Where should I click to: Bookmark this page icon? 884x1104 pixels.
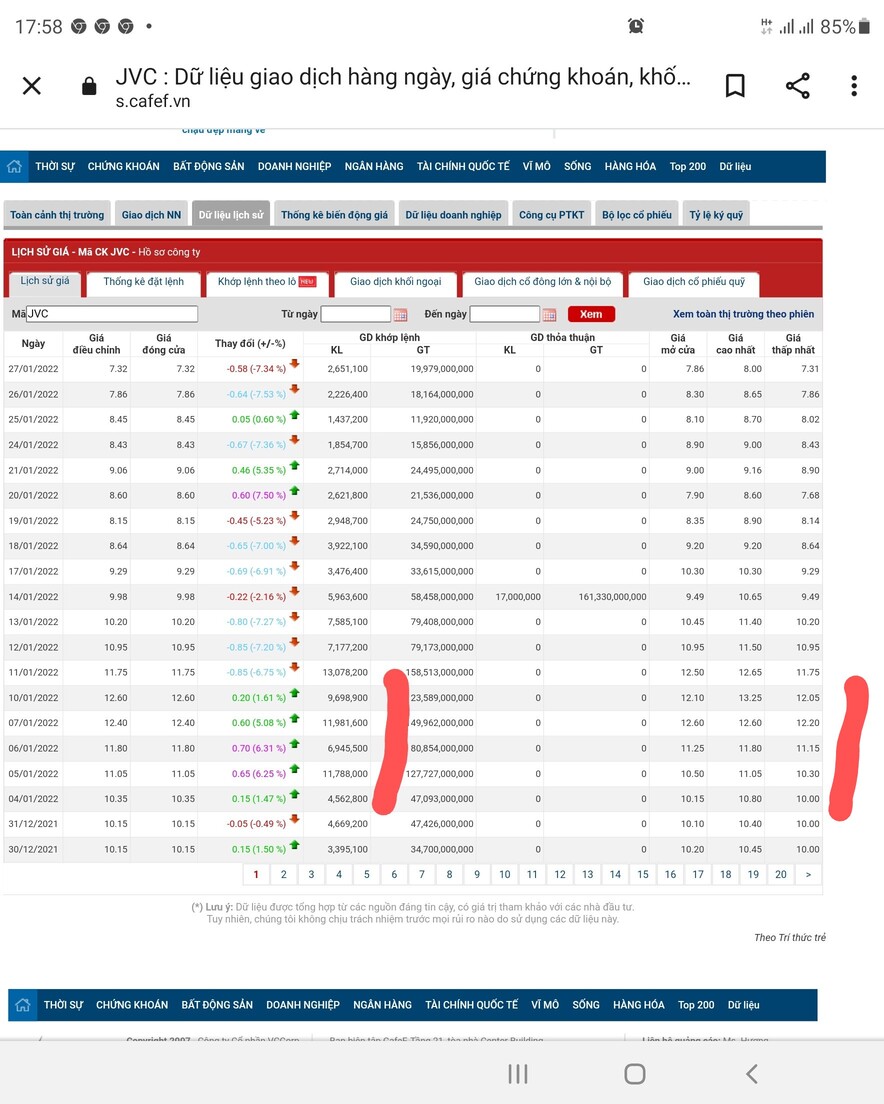pos(735,86)
